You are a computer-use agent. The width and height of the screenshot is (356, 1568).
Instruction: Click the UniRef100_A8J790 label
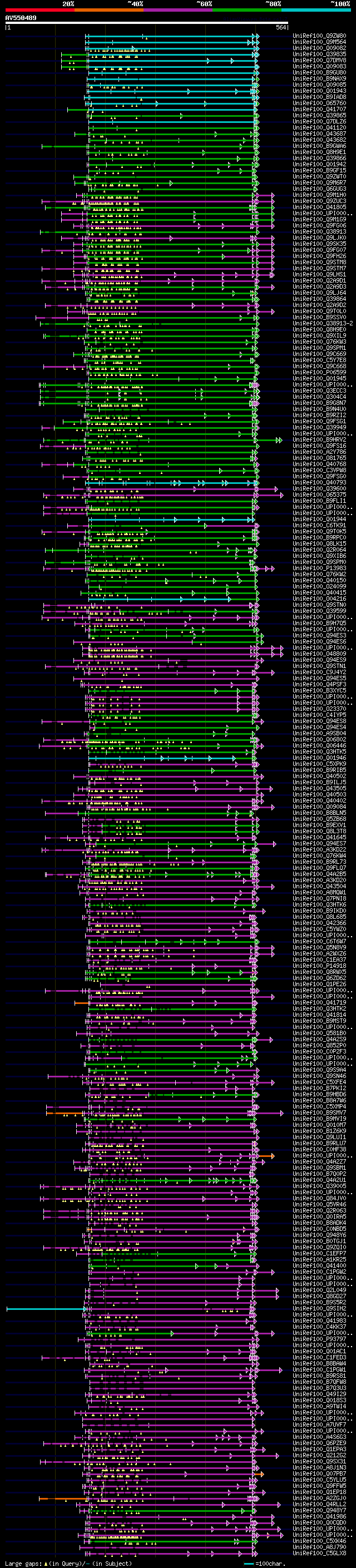(x=319, y=1547)
